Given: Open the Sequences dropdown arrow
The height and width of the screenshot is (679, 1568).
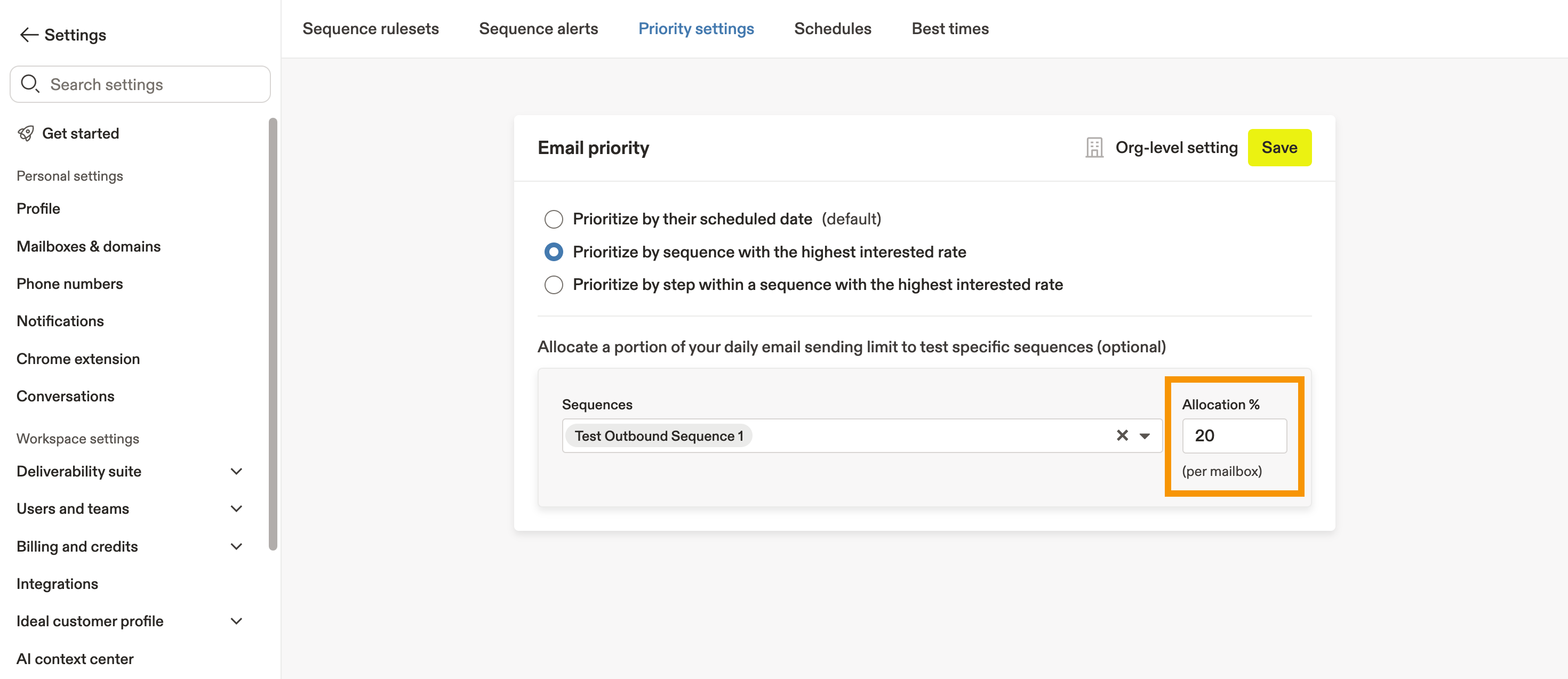Looking at the screenshot, I should point(1145,435).
